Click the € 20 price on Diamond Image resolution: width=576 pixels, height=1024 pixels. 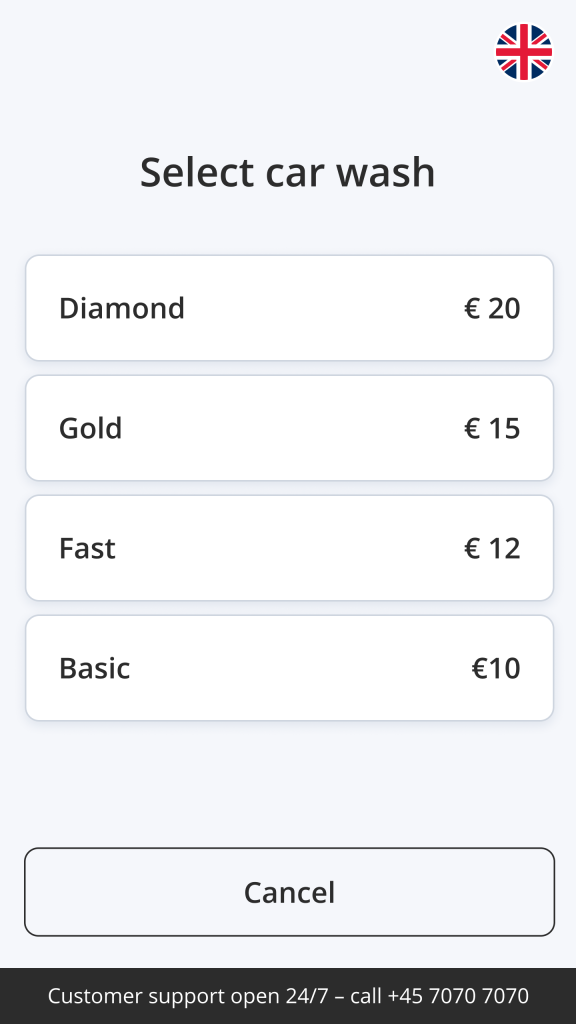pyautogui.click(x=492, y=308)
